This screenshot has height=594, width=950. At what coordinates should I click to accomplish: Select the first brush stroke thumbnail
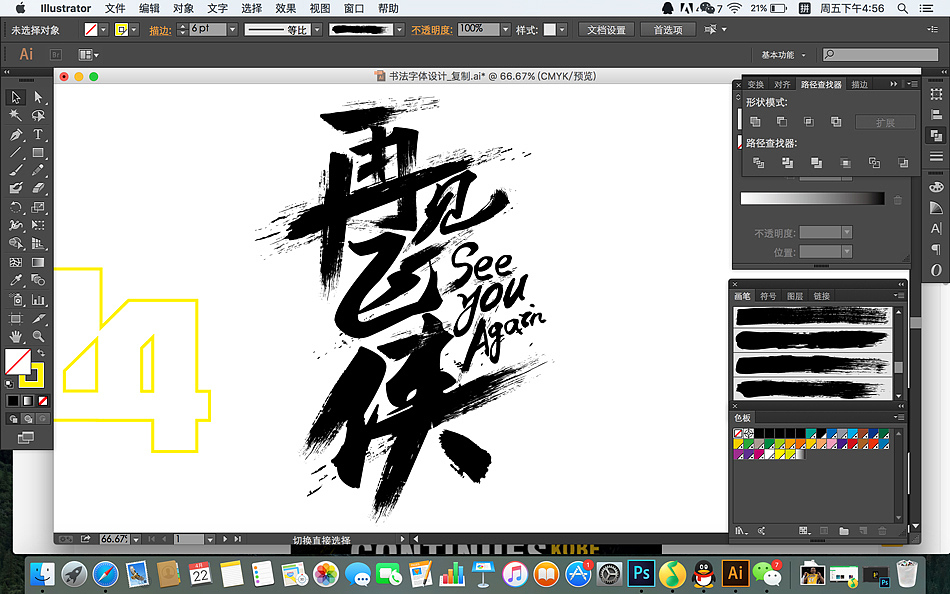812,316
